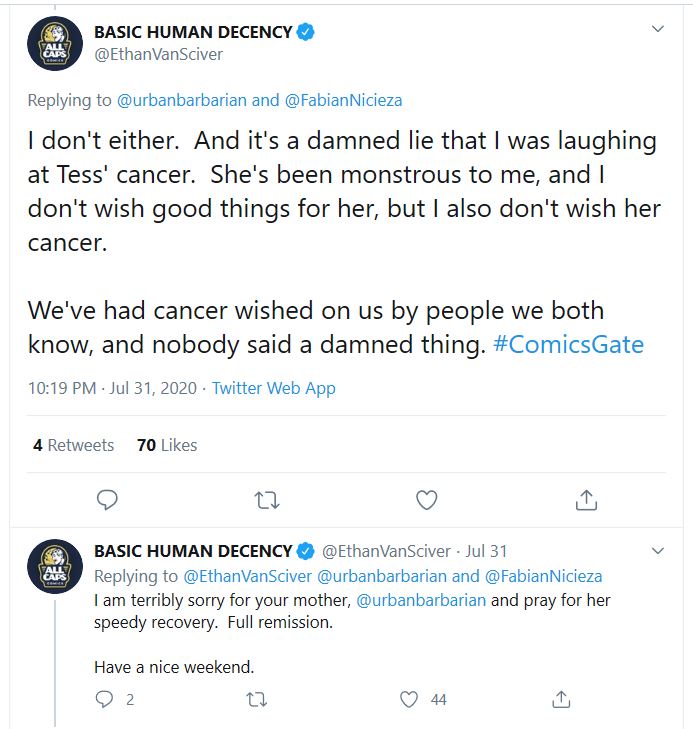Viewport: 693px width, 729px height.
Task: Open @urbanbarbarian mention in the reply text
Action: point(421,600)
